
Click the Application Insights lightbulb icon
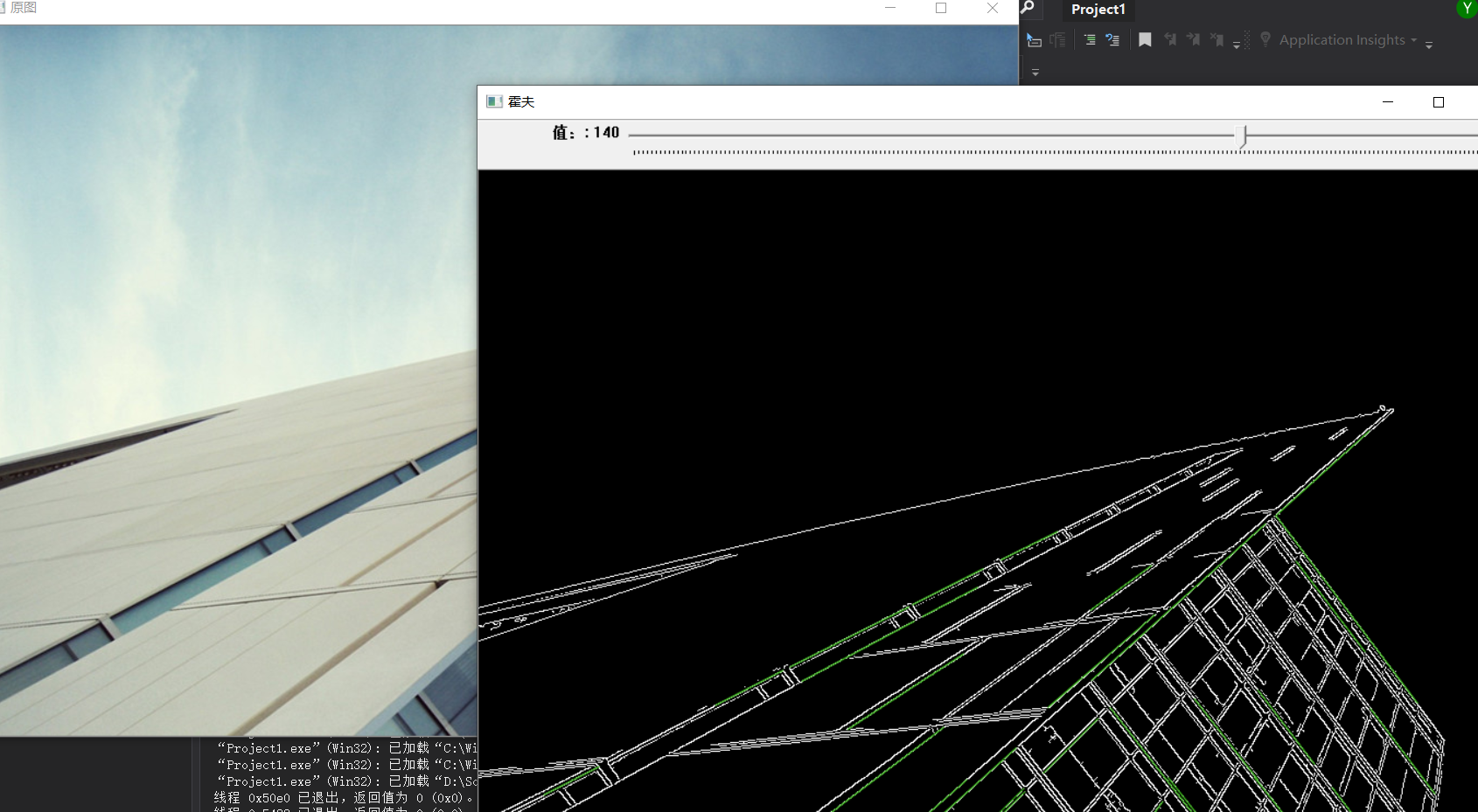(x=1265, y=40)
